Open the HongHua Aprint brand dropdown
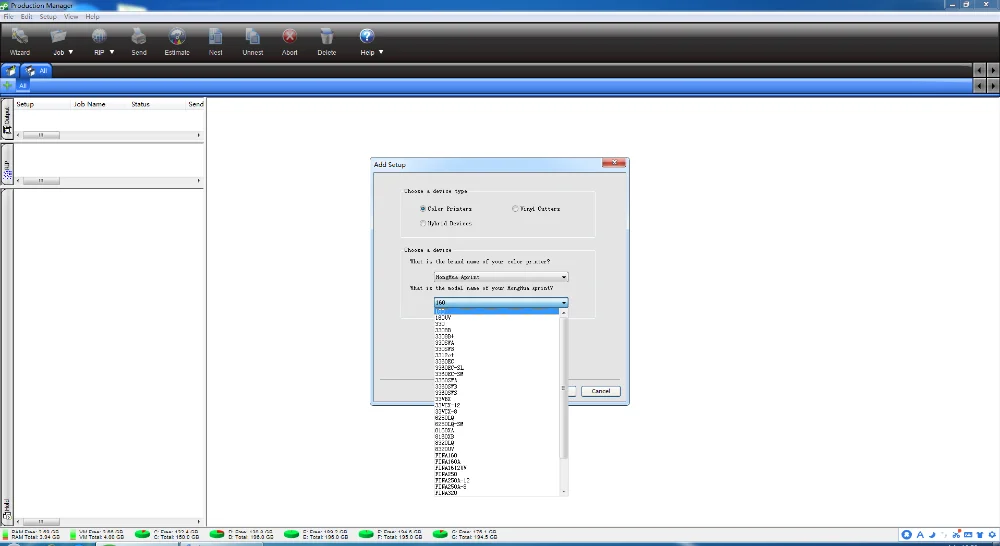This screenshot has width=1000, height=546. click(501, 277)
